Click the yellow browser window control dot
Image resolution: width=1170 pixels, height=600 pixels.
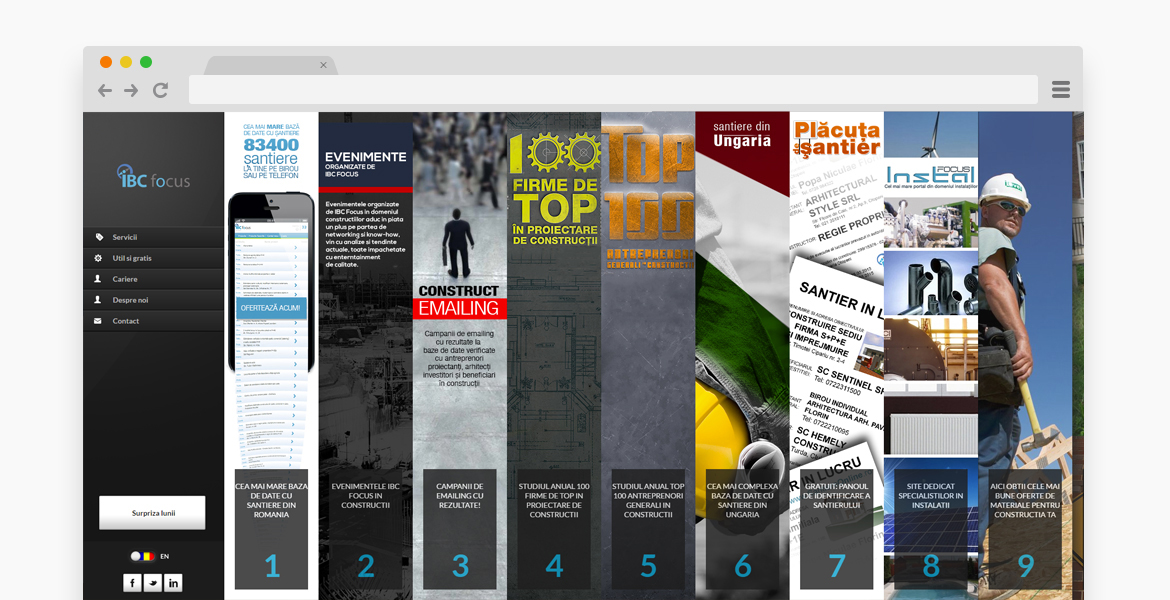(x=126, y=62)
